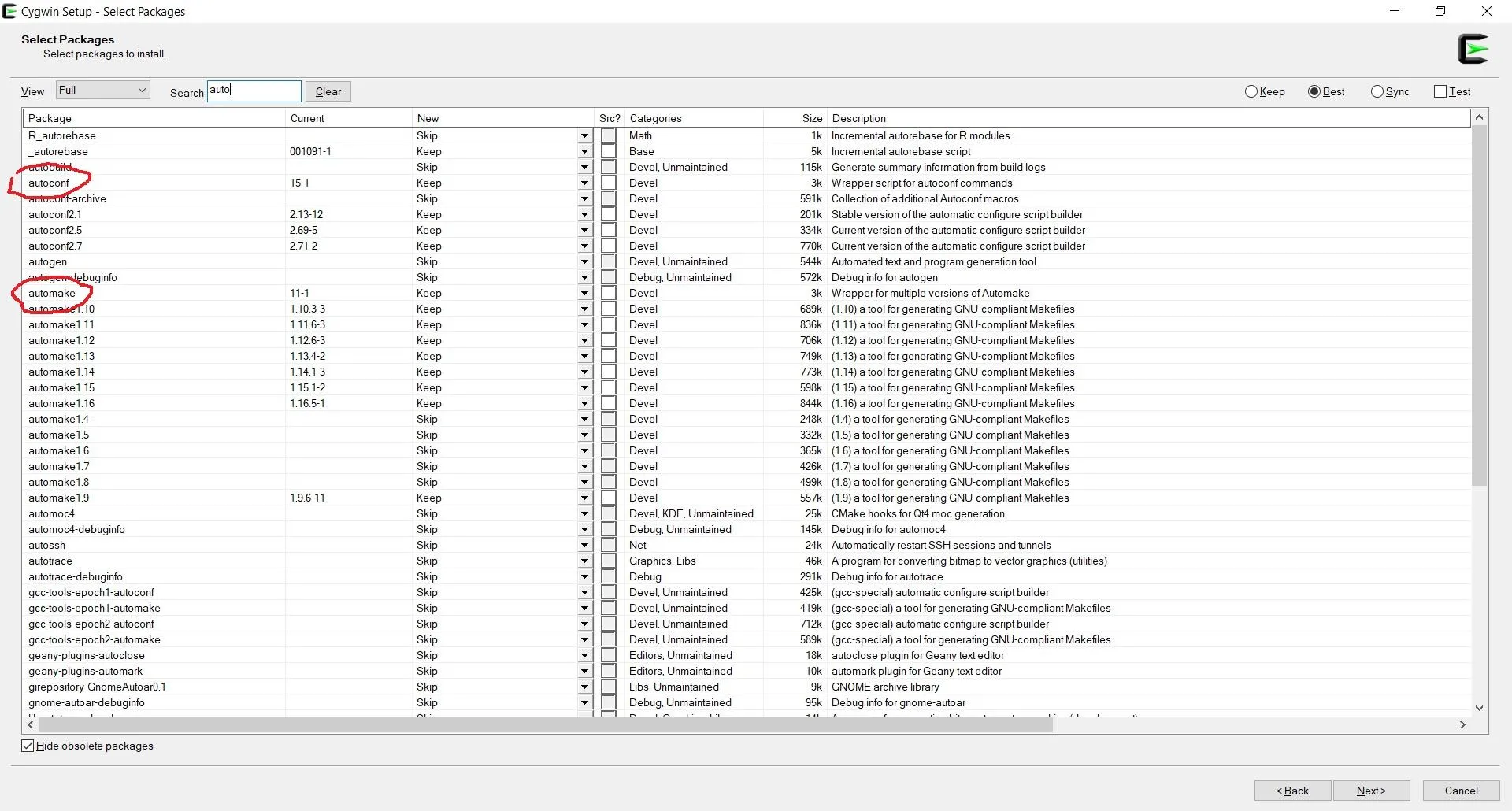Viewport: 1512px width, 811px height.
Task: Tick the Src checkbox for autogen
Action: [609, 261]
